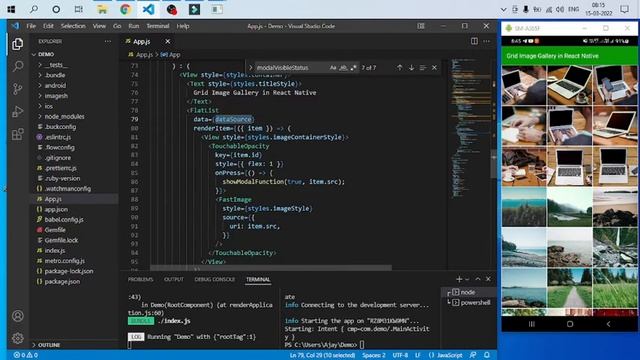The image size is (640, 360).
Task: Click the Explorer more actions ellipsis
Action: click(x=108, y=41)
